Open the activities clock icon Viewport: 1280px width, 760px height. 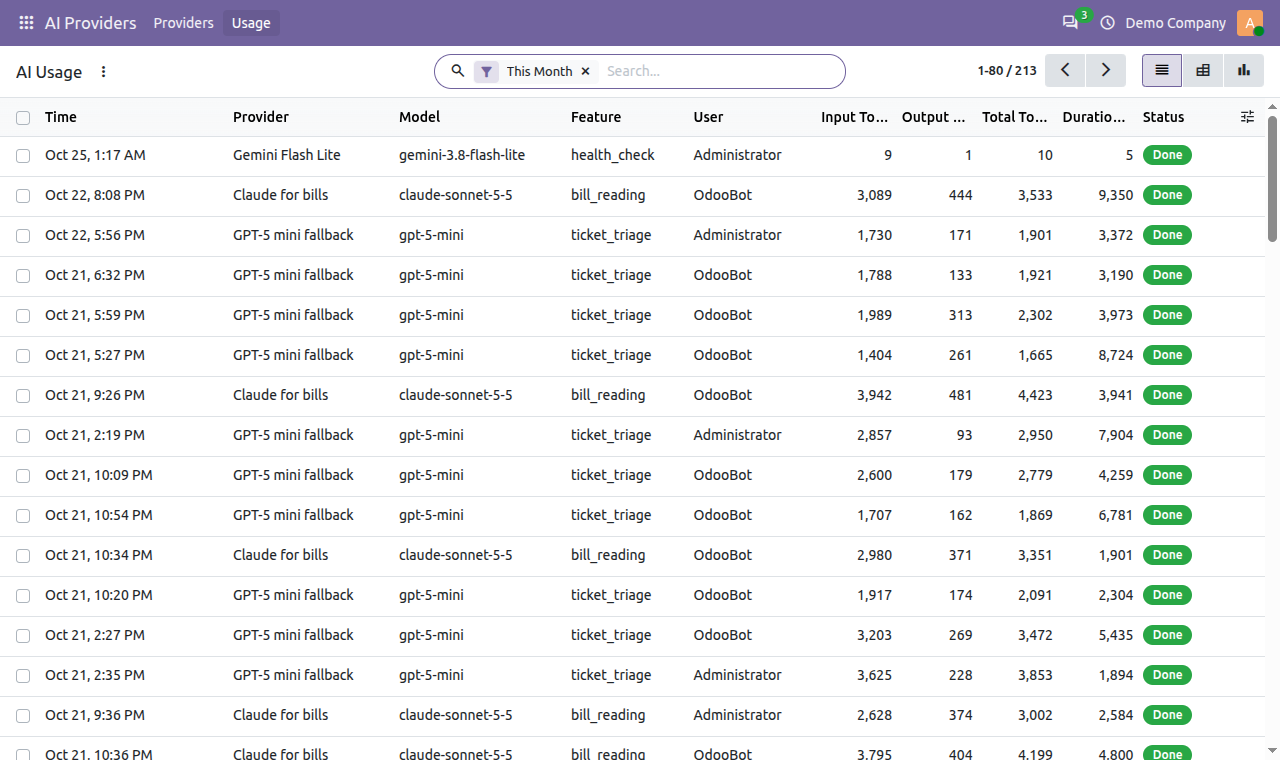(1107, 23)
